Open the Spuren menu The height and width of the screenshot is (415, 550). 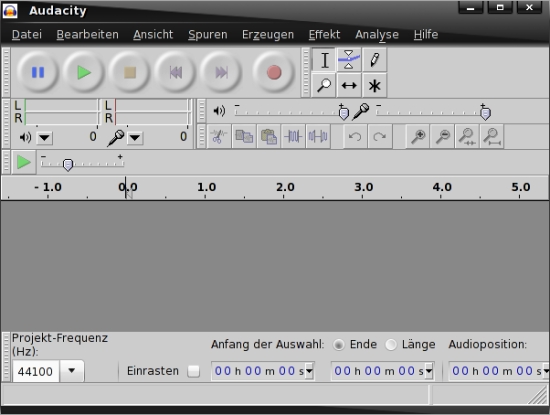208,34
